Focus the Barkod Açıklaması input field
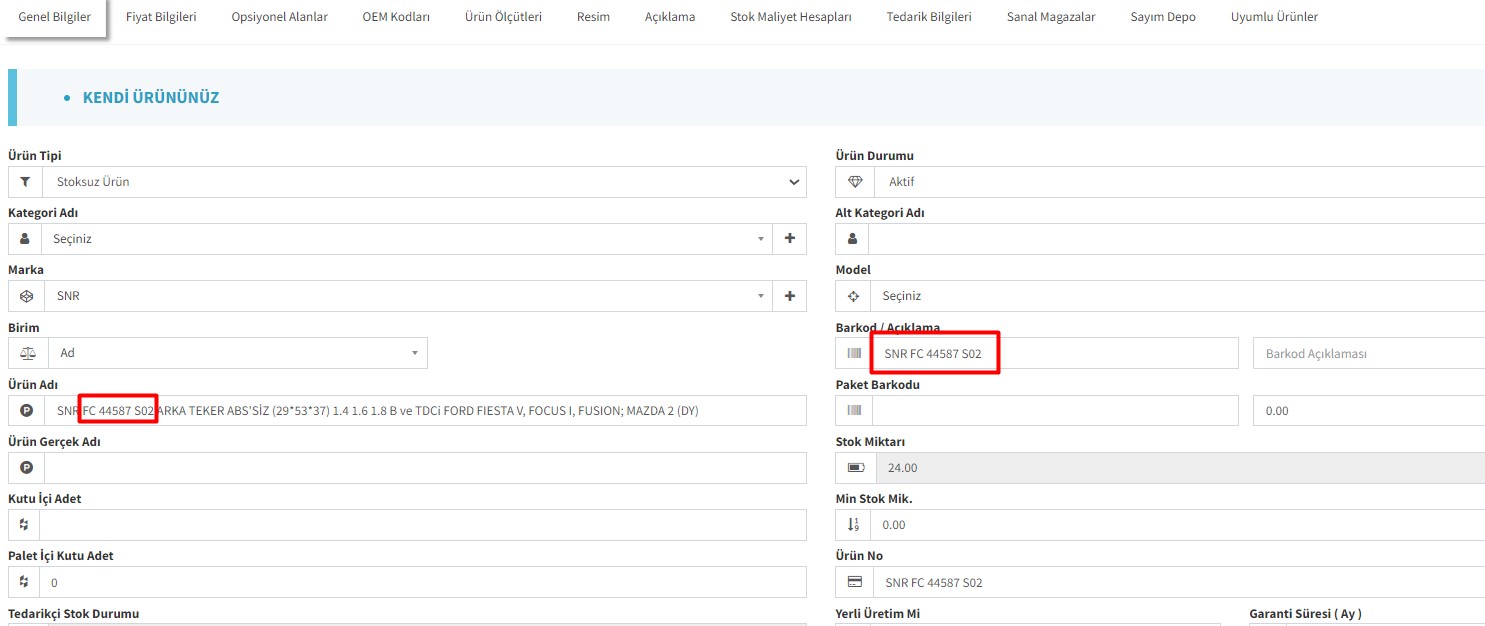Screen dimensions: 1485x626 pyautogui.click(x=1367, y=353)
